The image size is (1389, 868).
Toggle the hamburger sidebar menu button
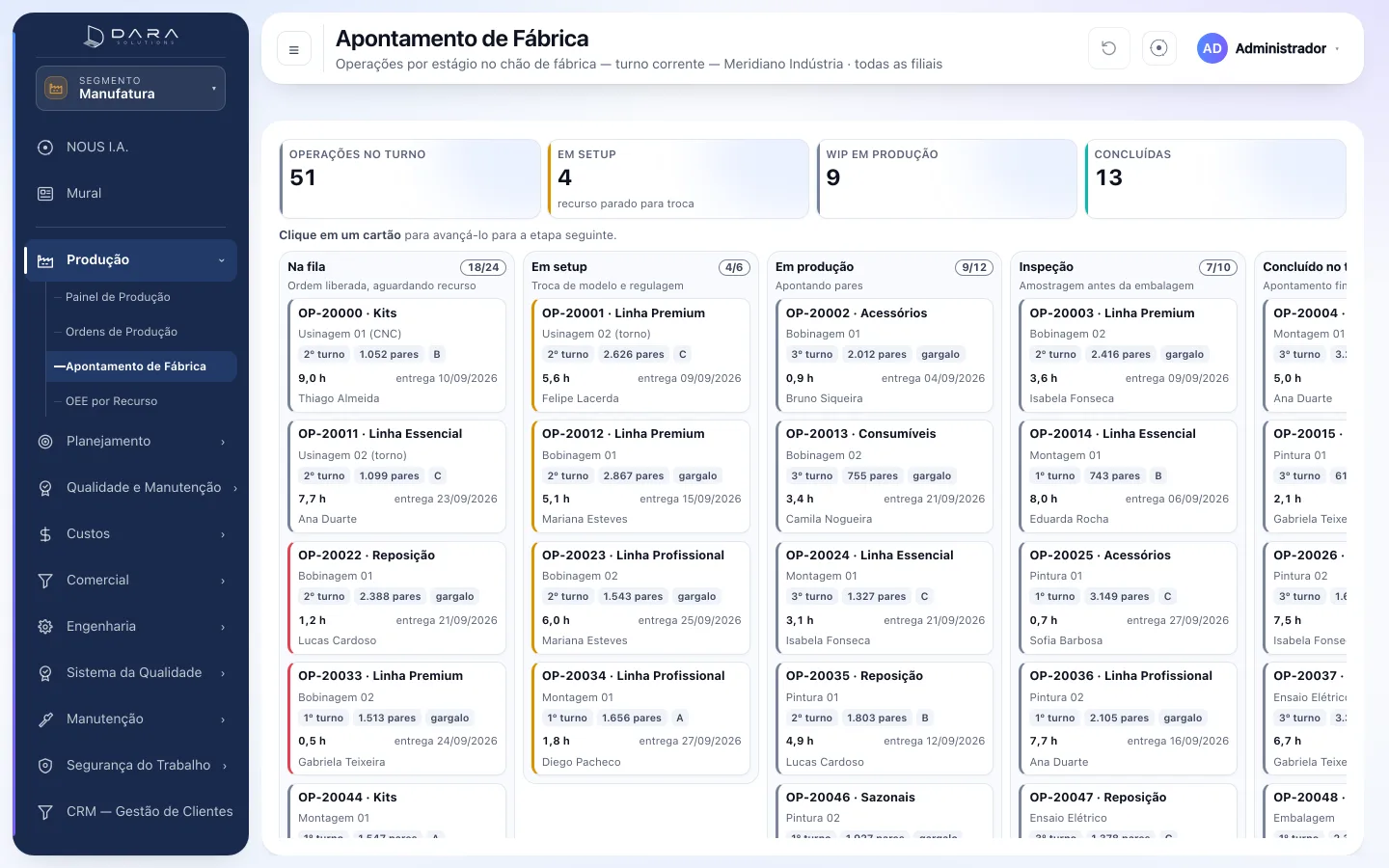click(294, 49)
